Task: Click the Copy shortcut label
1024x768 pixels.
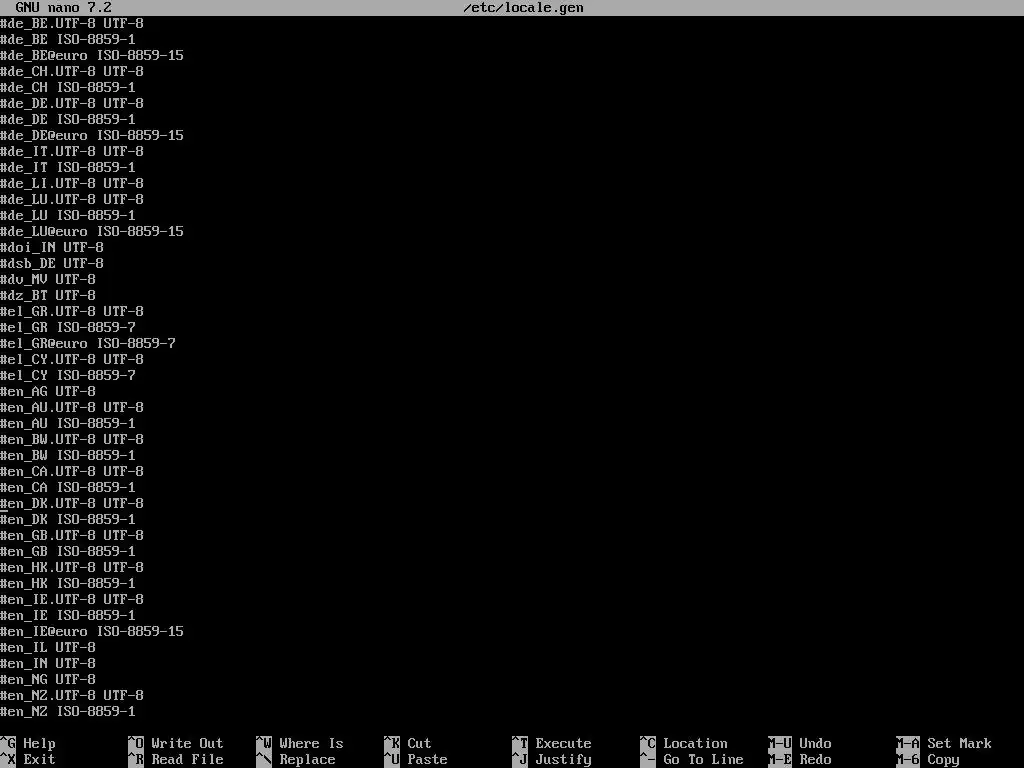Action: tap(943, 760)
